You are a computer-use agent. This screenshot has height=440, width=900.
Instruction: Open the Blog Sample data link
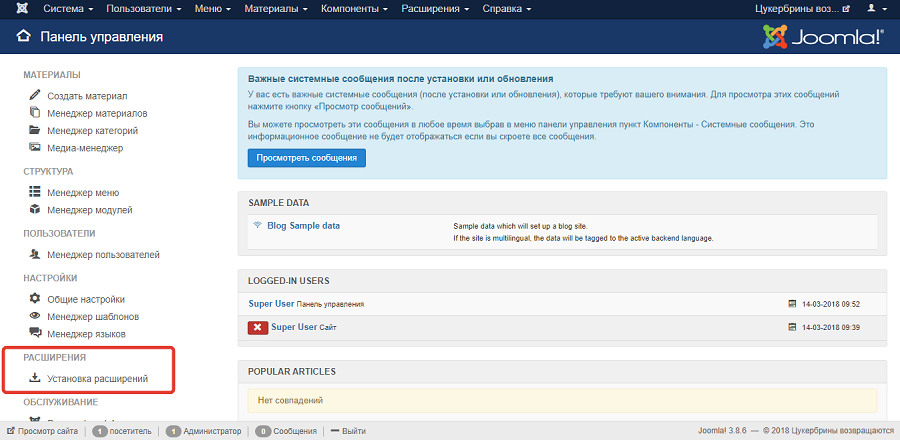(x=303, y=226)
